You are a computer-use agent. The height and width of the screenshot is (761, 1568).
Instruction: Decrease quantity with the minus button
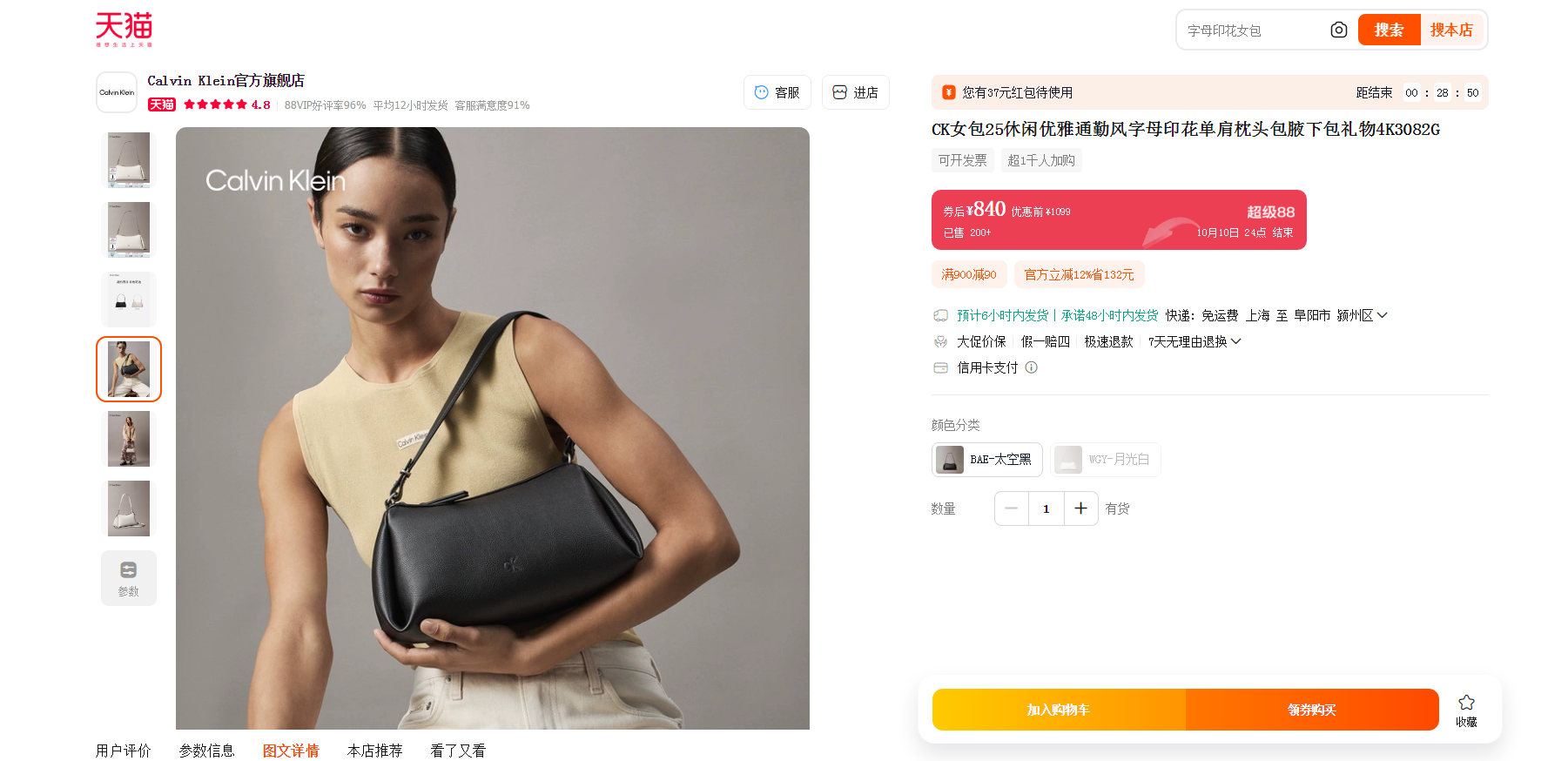(1012, 508)
